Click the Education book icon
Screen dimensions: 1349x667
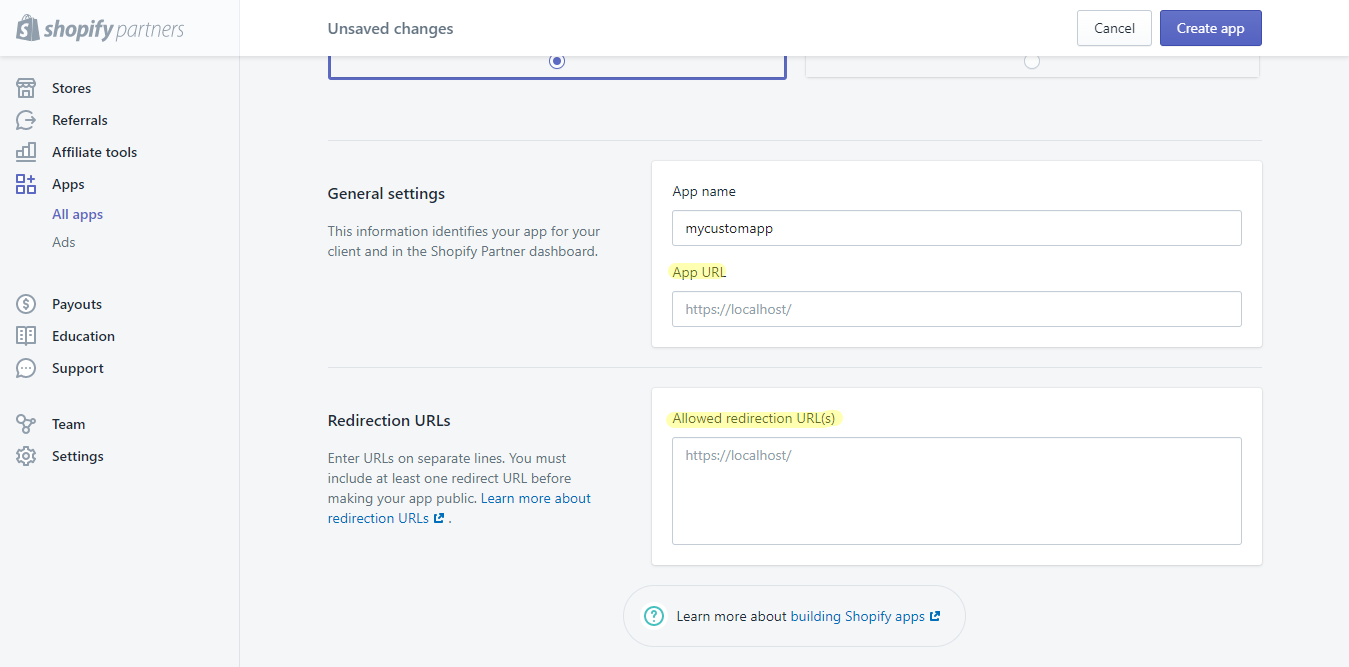tap(26, 336)
